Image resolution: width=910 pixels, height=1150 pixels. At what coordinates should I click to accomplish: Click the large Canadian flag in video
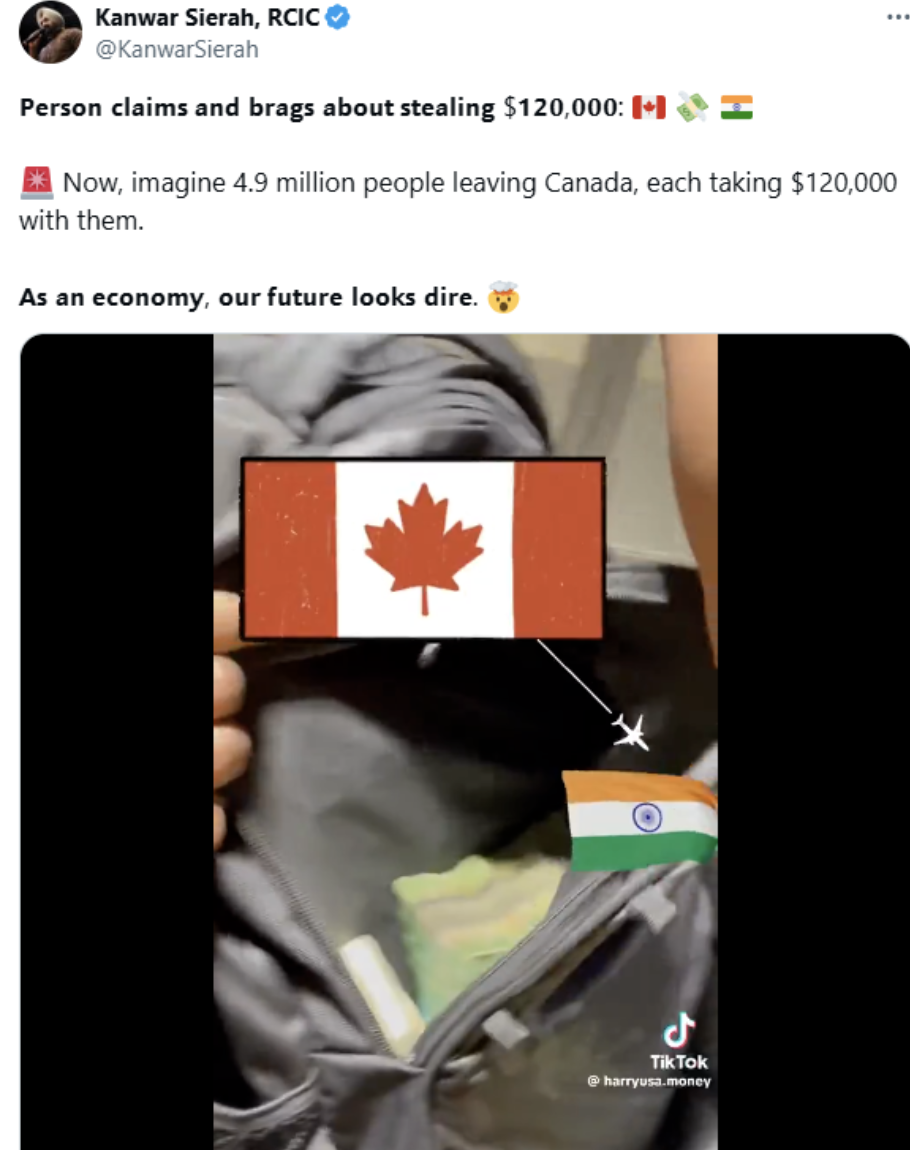coord(423,549)
